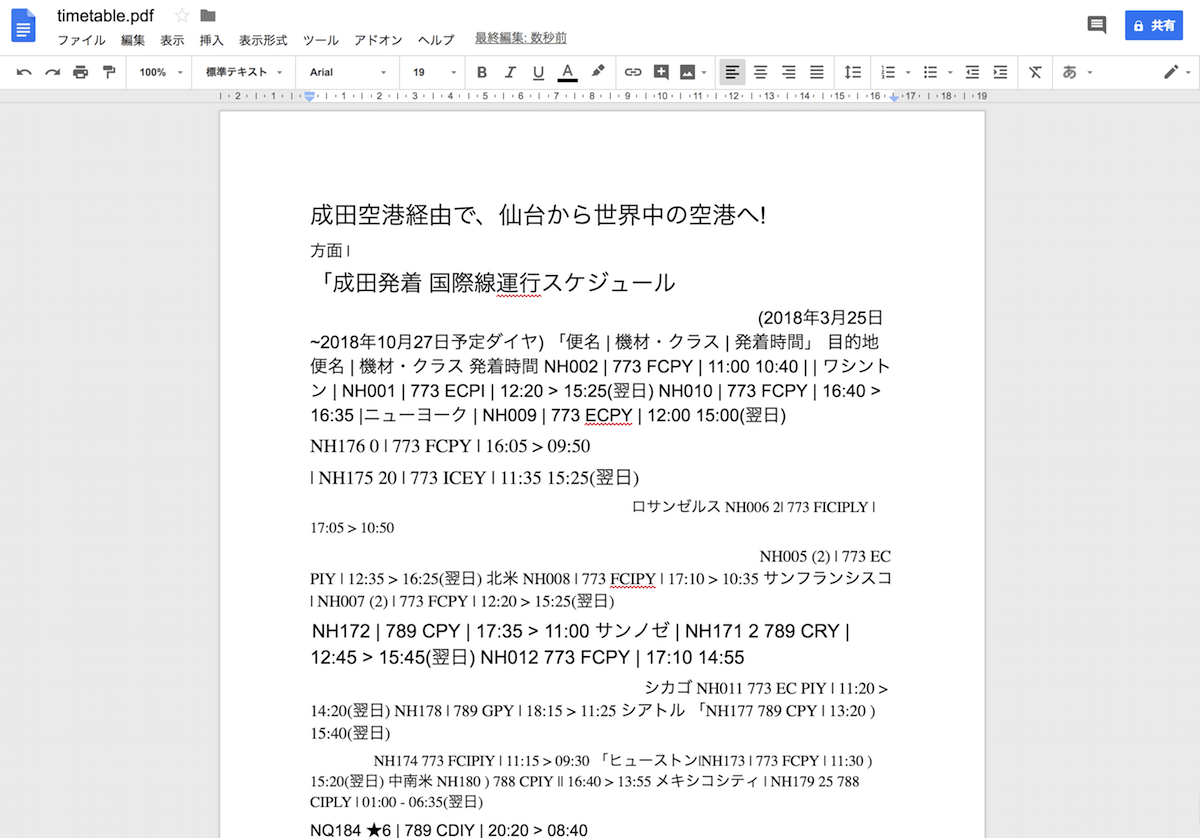Print the document

(x=80, y=72)
